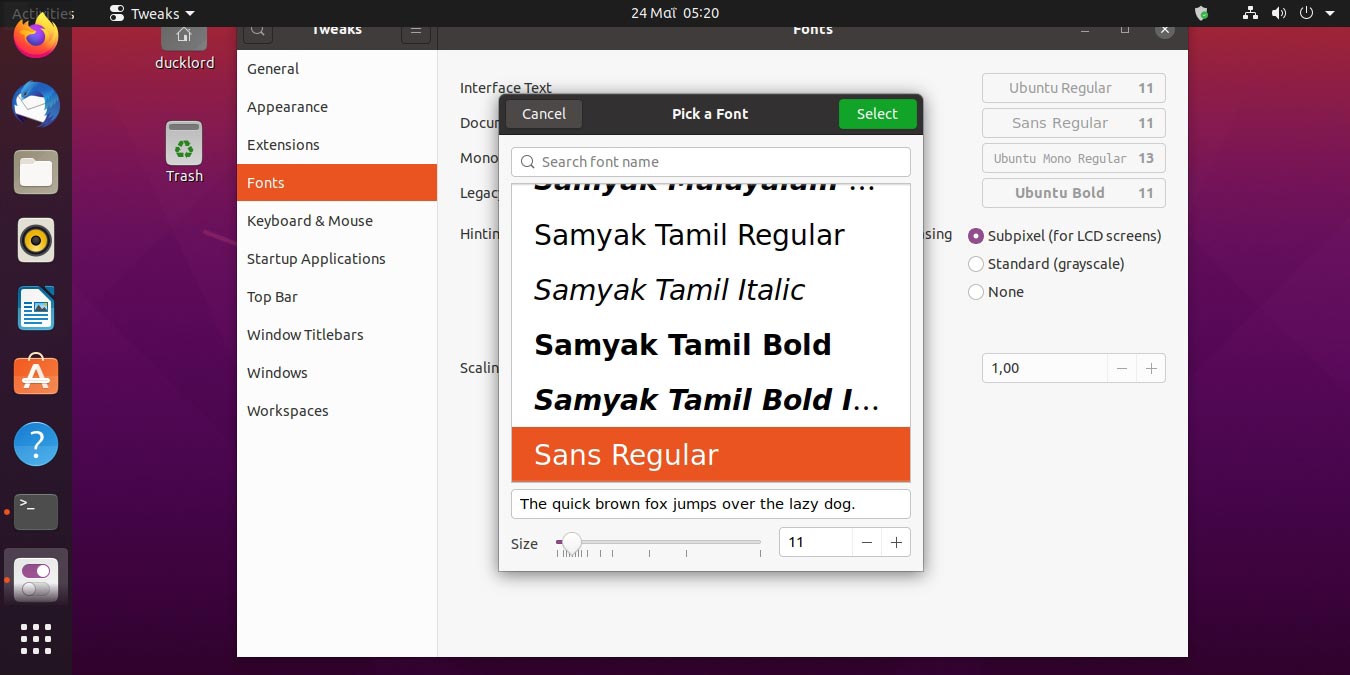Open the Ubuntu Mono Regular font picker

[1073, 158]
